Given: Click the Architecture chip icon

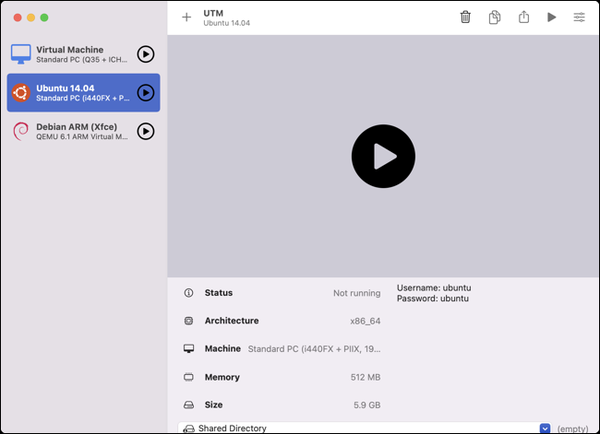Looking at the screenshot, I should click(189, 321).
